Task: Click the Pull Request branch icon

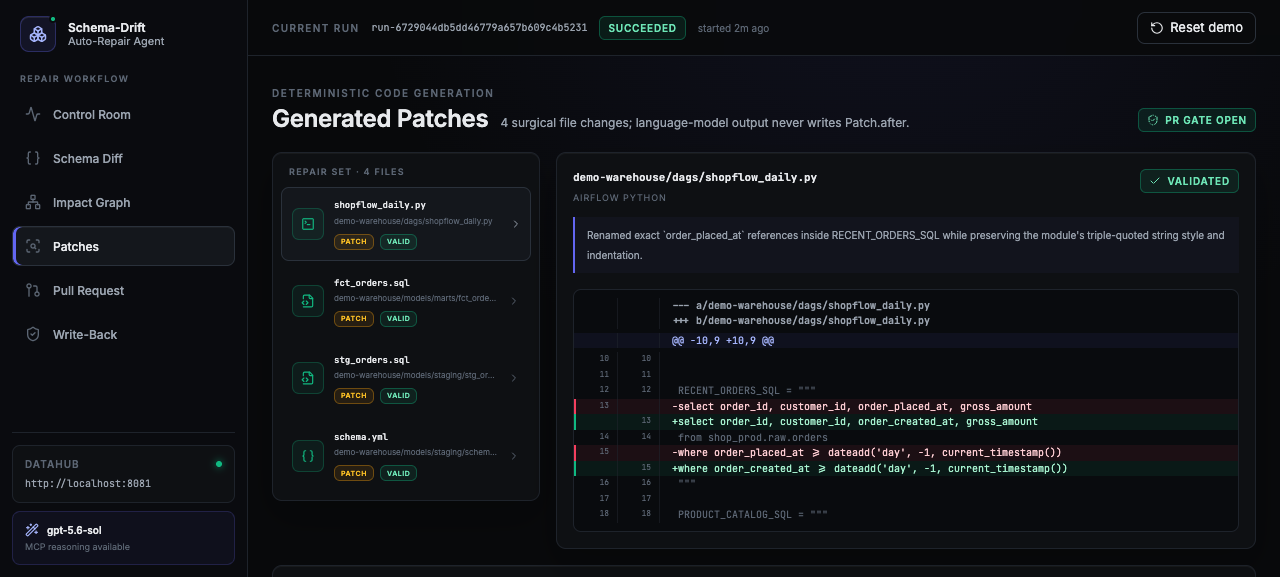Action: coord(33,290)
